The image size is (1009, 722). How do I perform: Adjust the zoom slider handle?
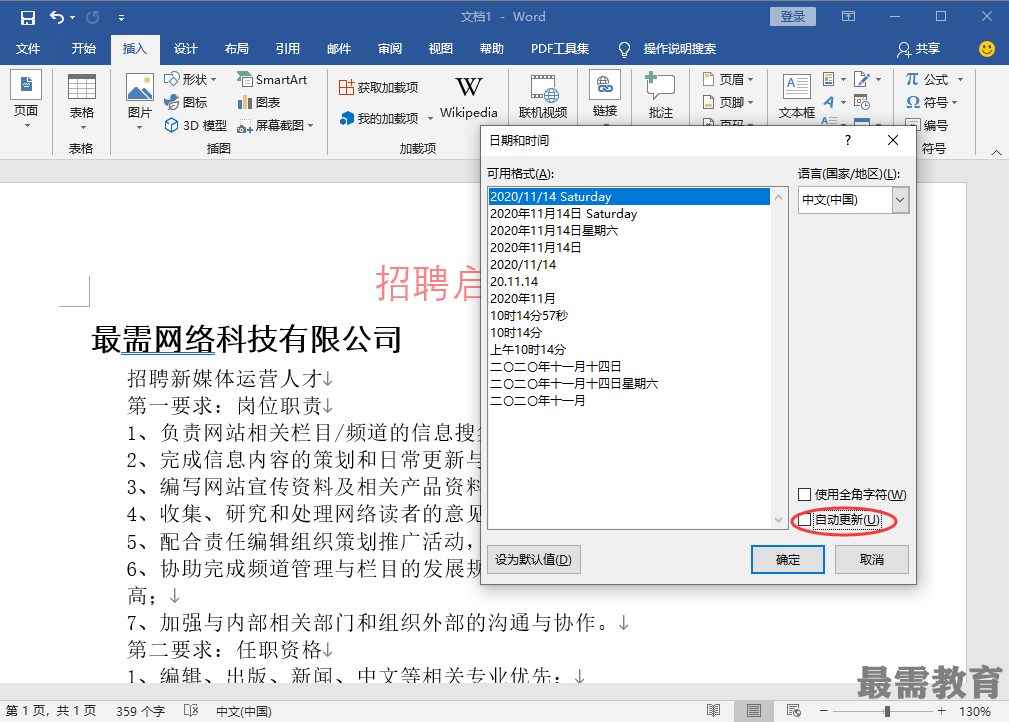point(887,711)
